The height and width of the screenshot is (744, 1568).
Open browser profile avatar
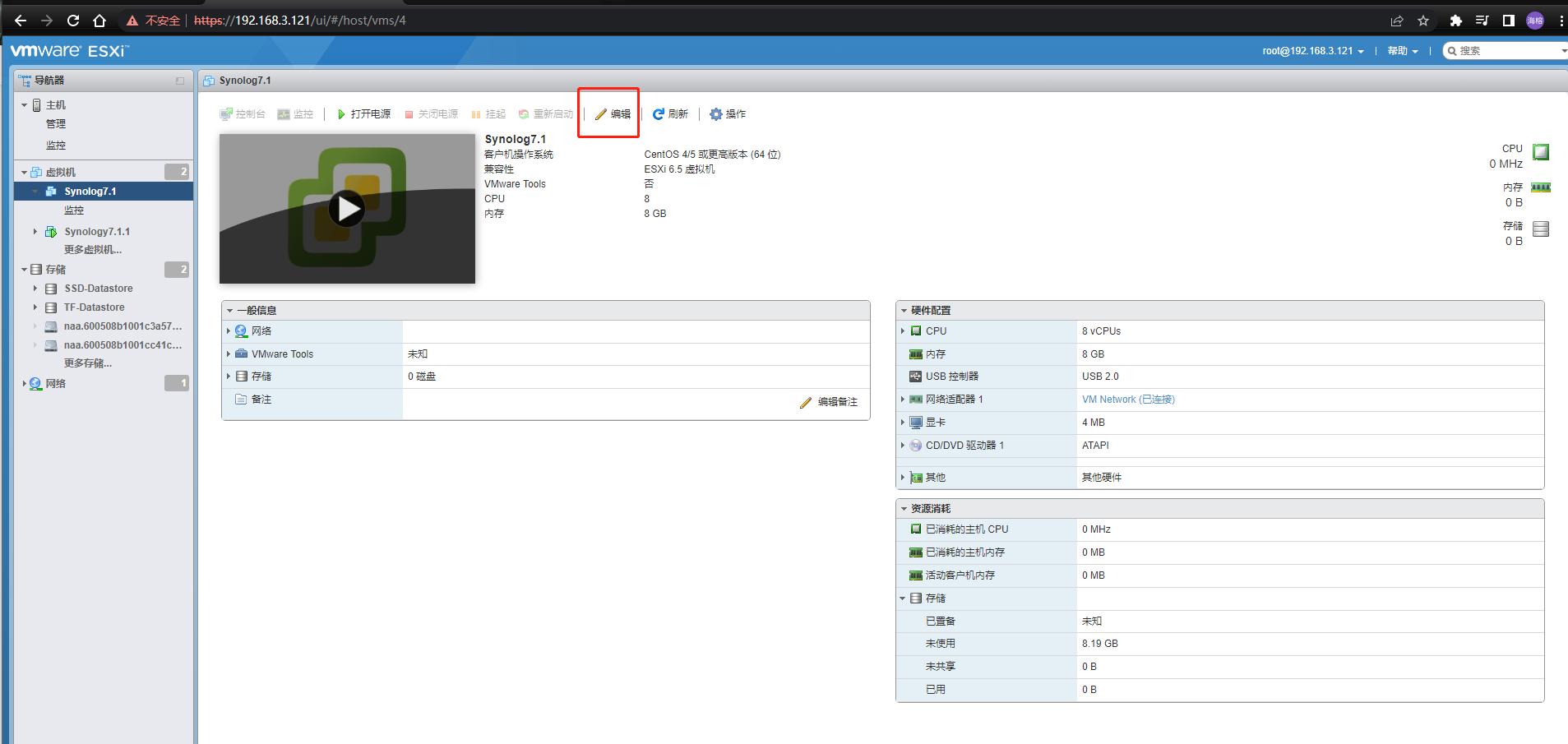pyautogui.click(x=1534, y=21)
